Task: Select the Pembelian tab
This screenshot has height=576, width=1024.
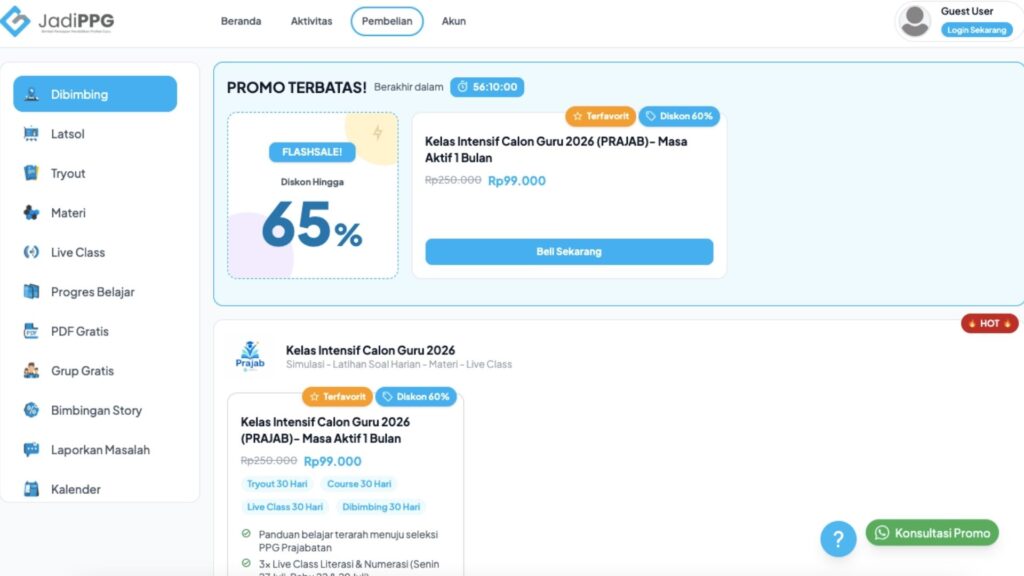Action: [x=387, y=21]
